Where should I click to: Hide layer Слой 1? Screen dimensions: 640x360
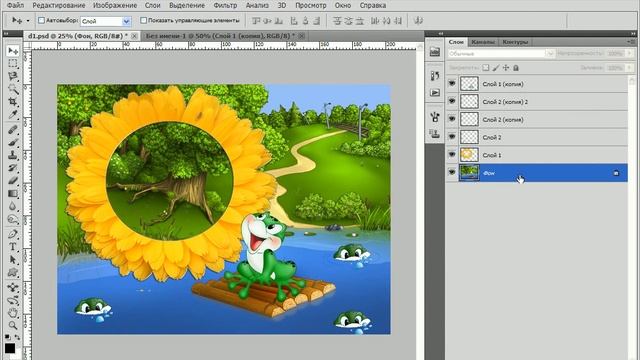452,155
